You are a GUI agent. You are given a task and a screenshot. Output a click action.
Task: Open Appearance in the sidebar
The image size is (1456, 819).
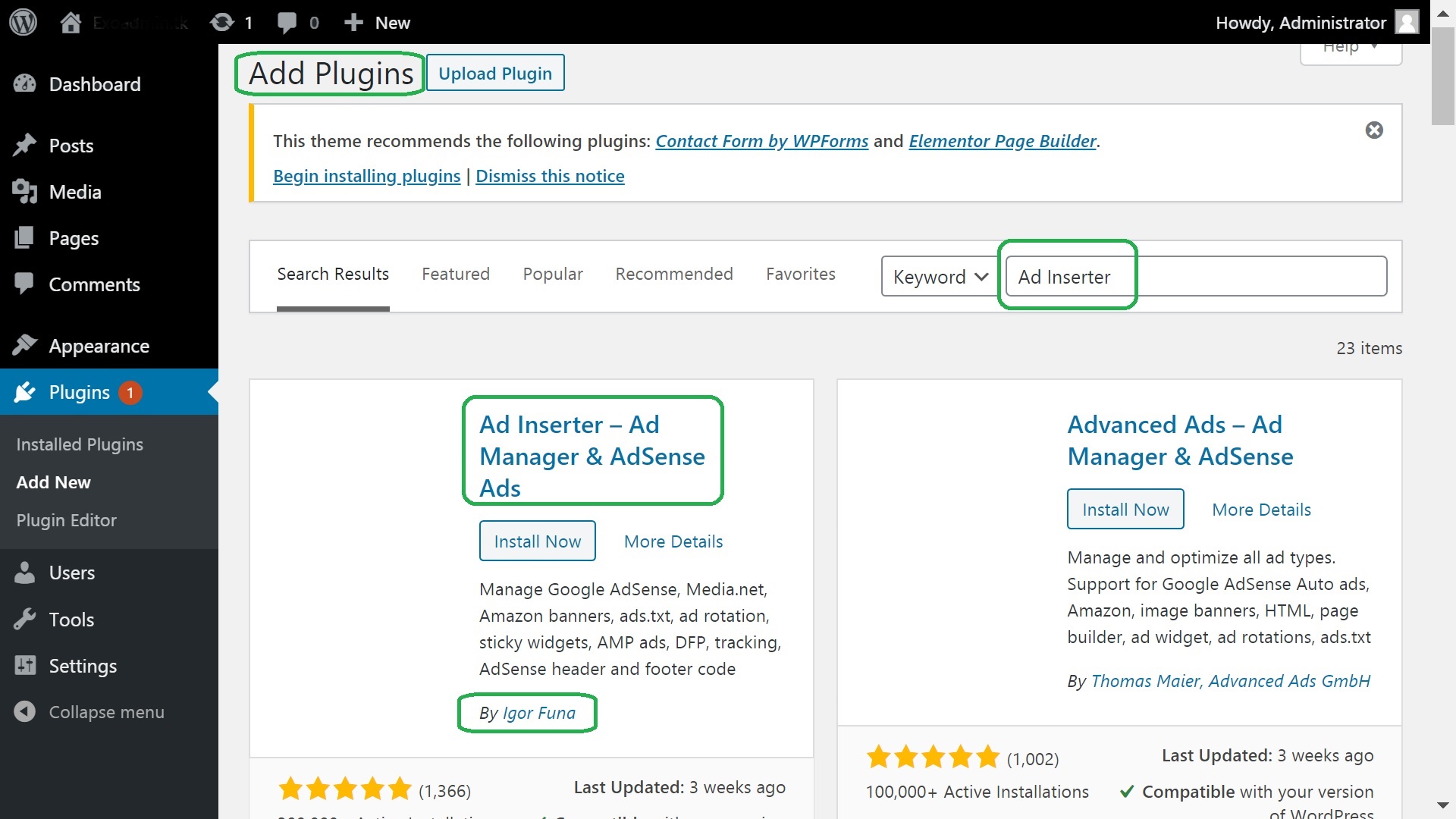(99, 346)
